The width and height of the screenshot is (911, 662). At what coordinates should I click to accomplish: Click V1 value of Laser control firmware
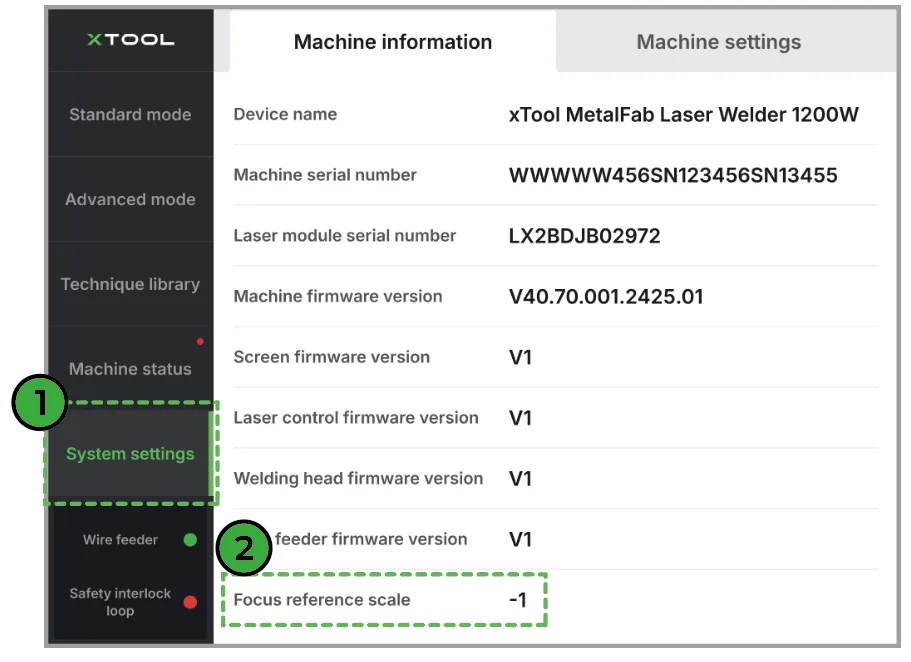(521, 418)
